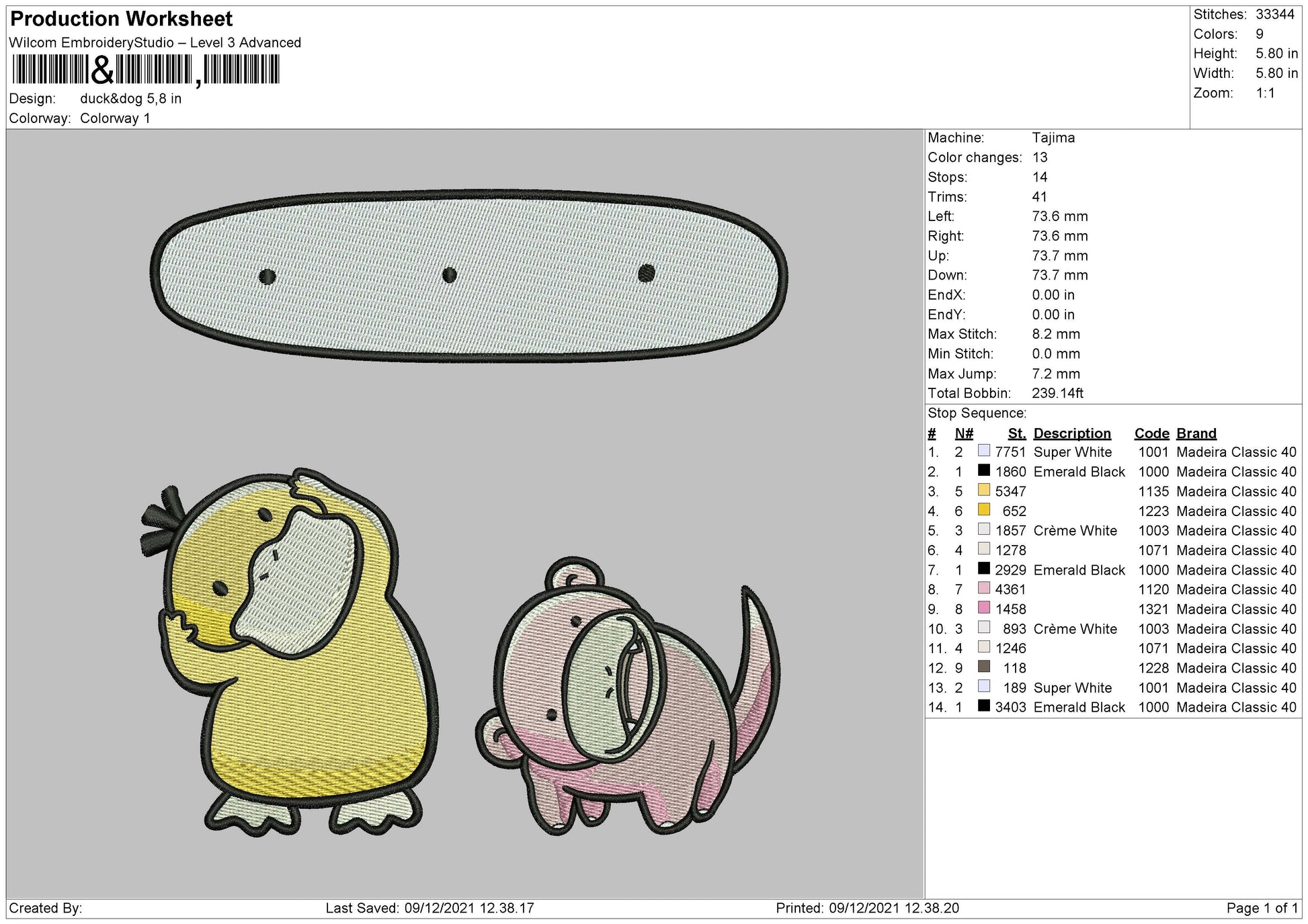Click the stitch count 118 in stop 12
1308x924 pixels.
pyautogui.click(x=1015, y=668)
